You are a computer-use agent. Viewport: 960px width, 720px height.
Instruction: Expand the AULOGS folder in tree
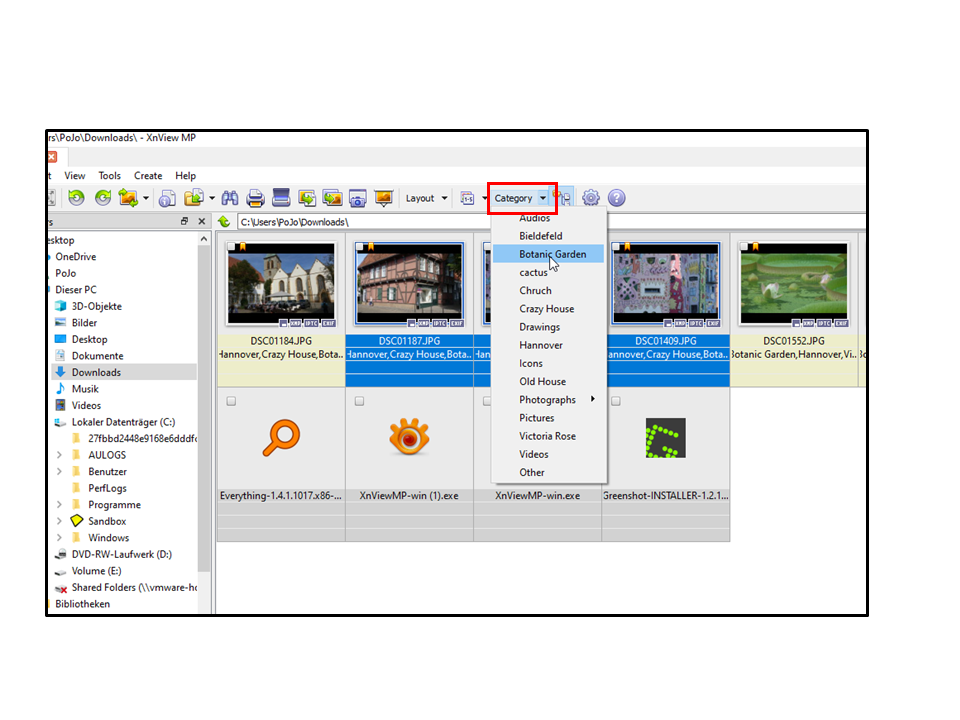(x=60, y=455)
